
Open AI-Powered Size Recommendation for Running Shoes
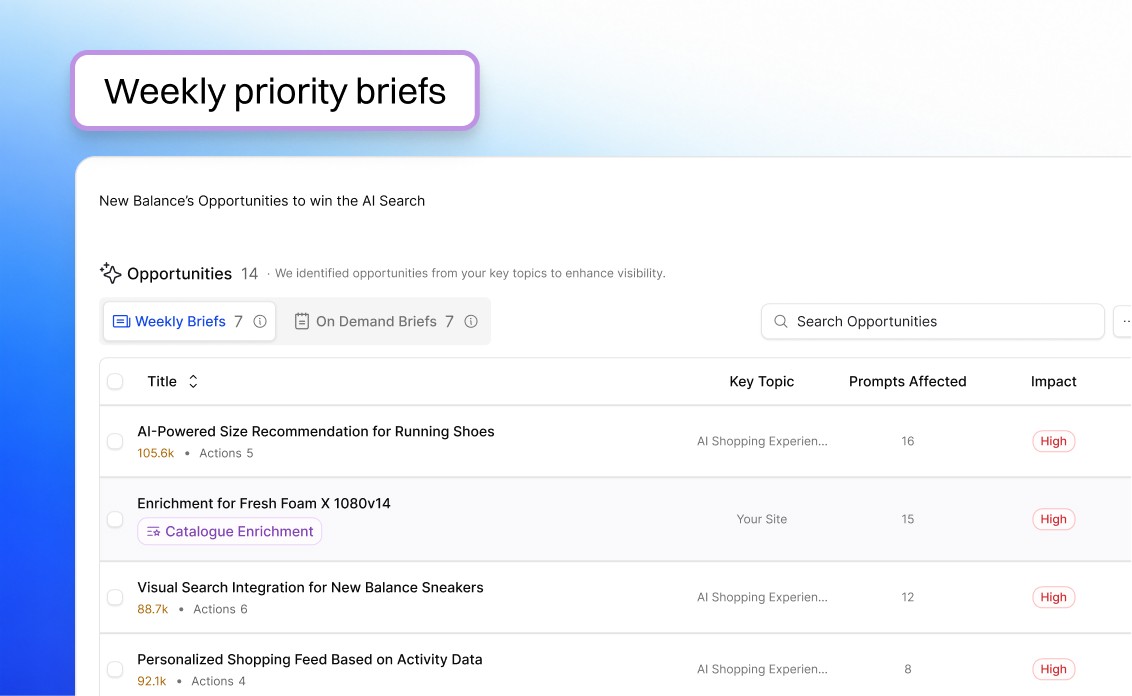click(x=315, y=431)
